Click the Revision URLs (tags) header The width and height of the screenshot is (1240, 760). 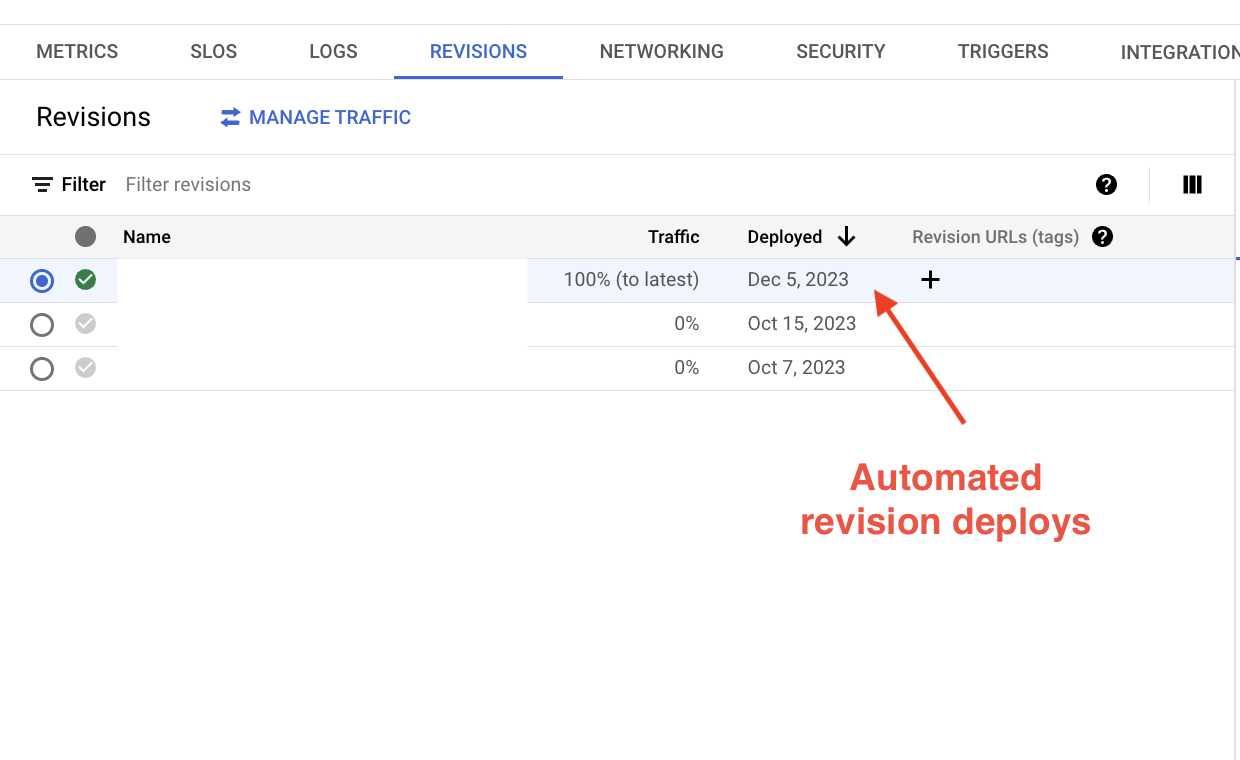pyautogui.click(x=996, y=237)
